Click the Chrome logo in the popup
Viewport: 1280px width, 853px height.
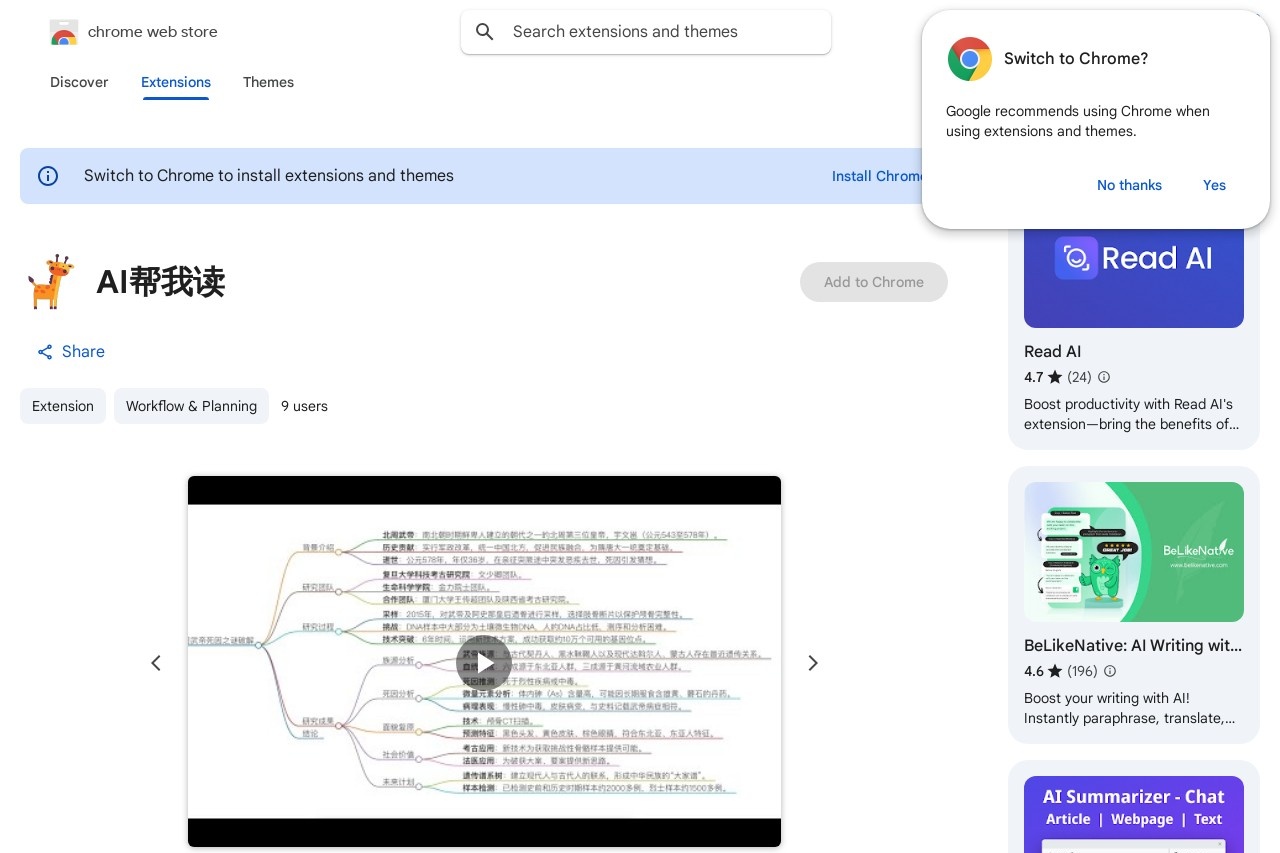[x=969, y=59]
